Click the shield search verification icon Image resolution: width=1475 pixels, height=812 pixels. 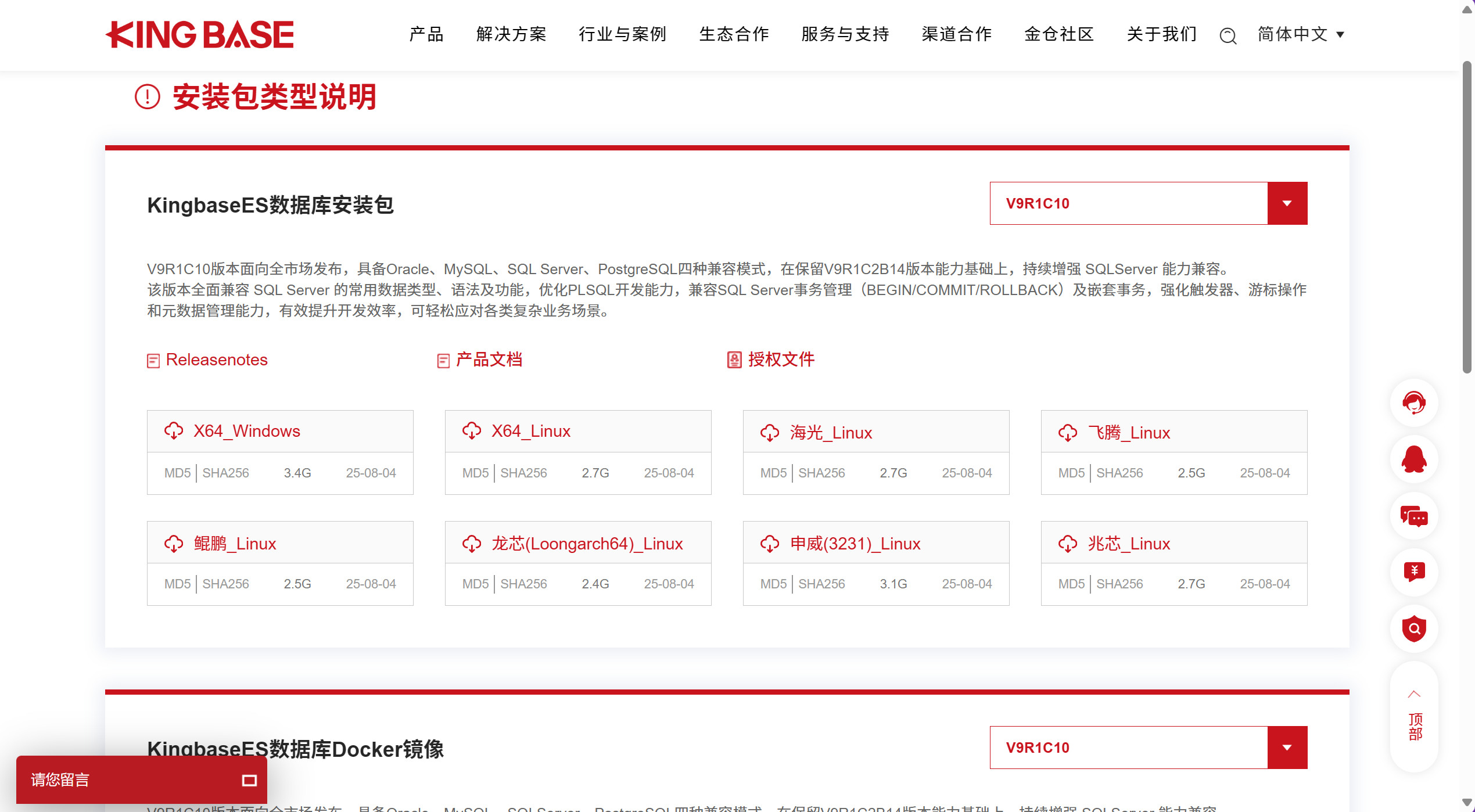(1413, 628)
